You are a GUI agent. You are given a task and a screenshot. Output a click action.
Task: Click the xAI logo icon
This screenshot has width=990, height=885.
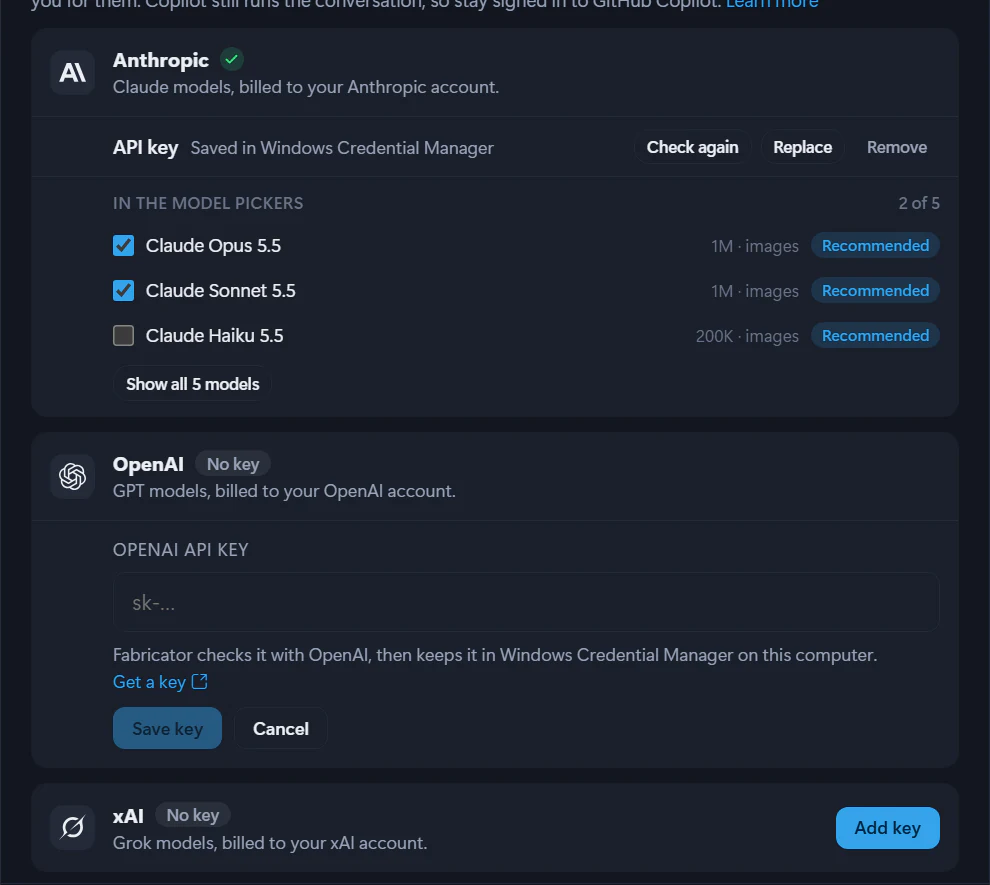(x=73, y=828)
